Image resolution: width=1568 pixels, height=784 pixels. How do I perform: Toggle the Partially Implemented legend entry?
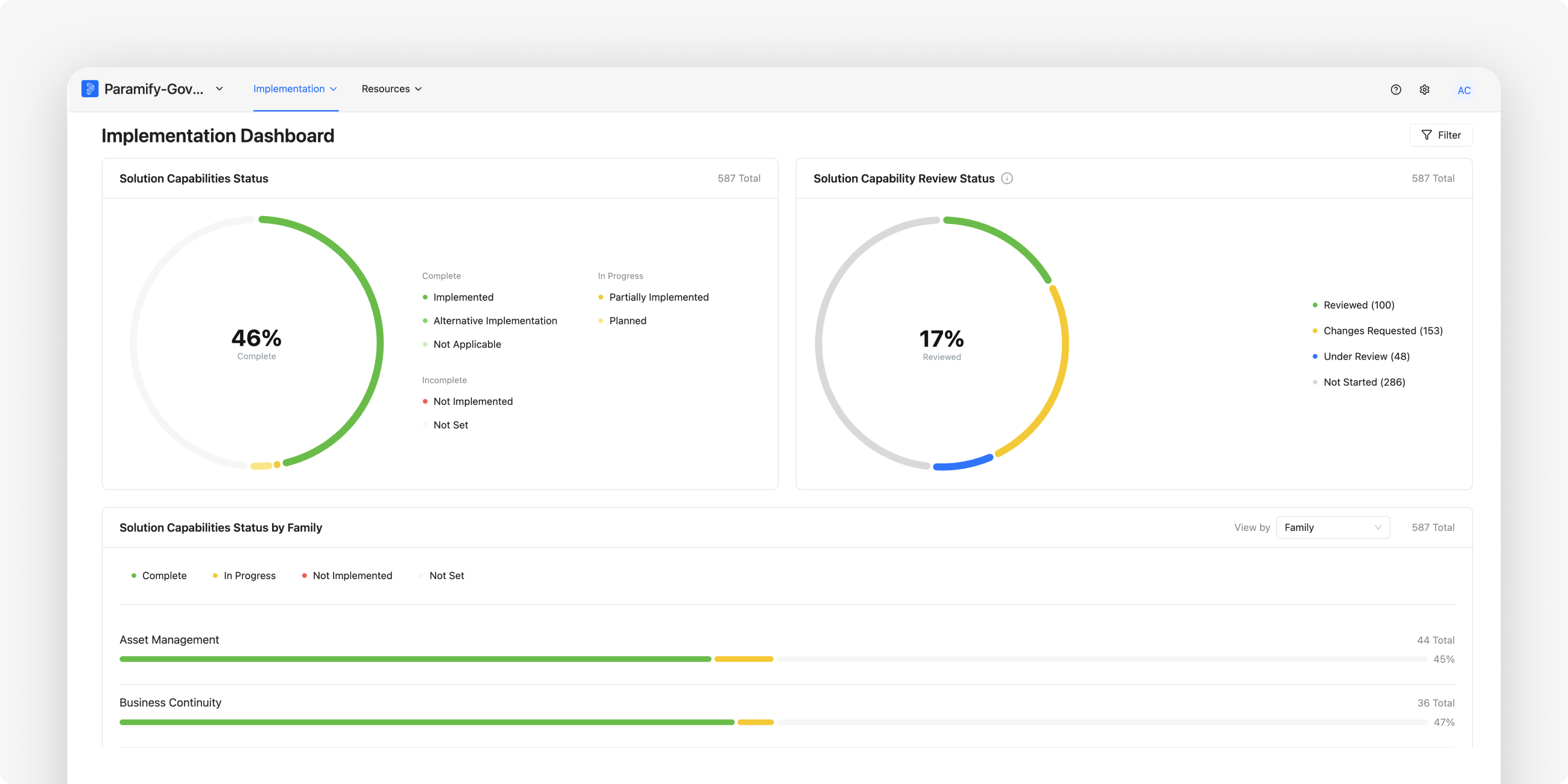coord(653,297)
